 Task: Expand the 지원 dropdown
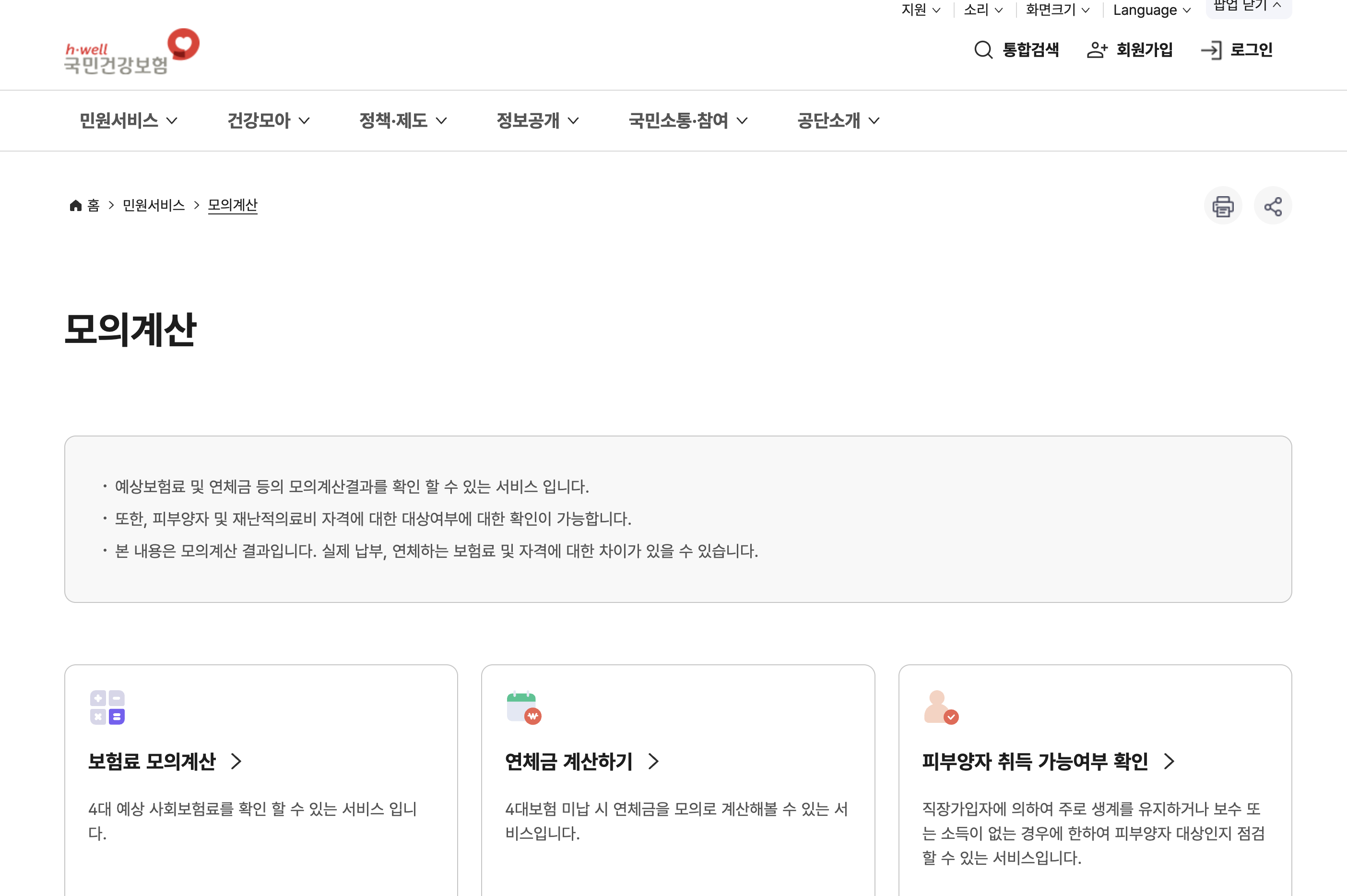920,10
